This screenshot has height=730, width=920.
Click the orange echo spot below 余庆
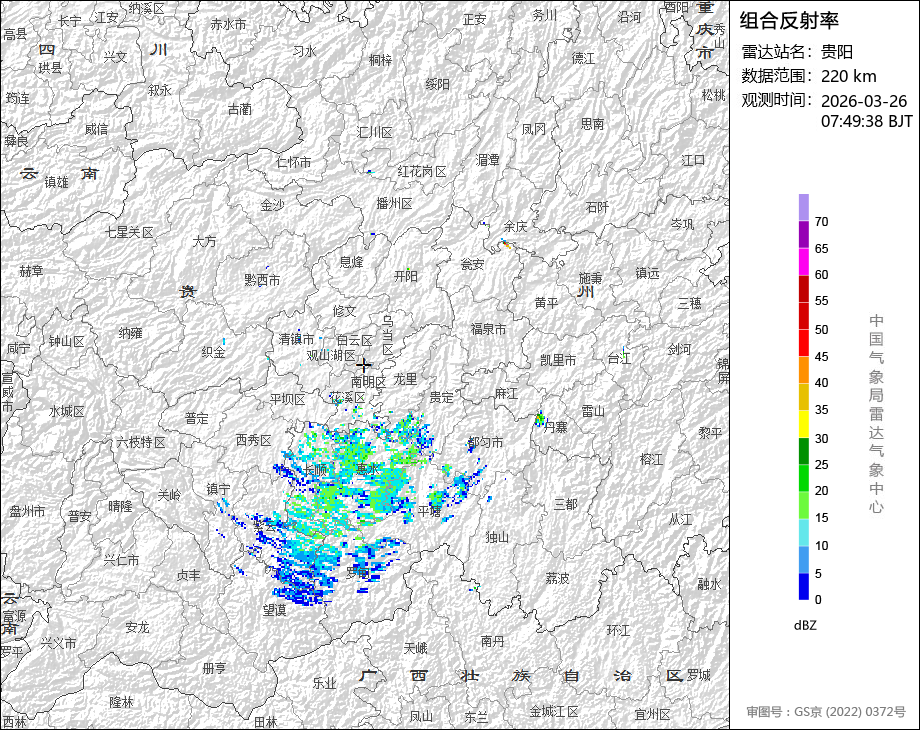[x=506, y=245]
